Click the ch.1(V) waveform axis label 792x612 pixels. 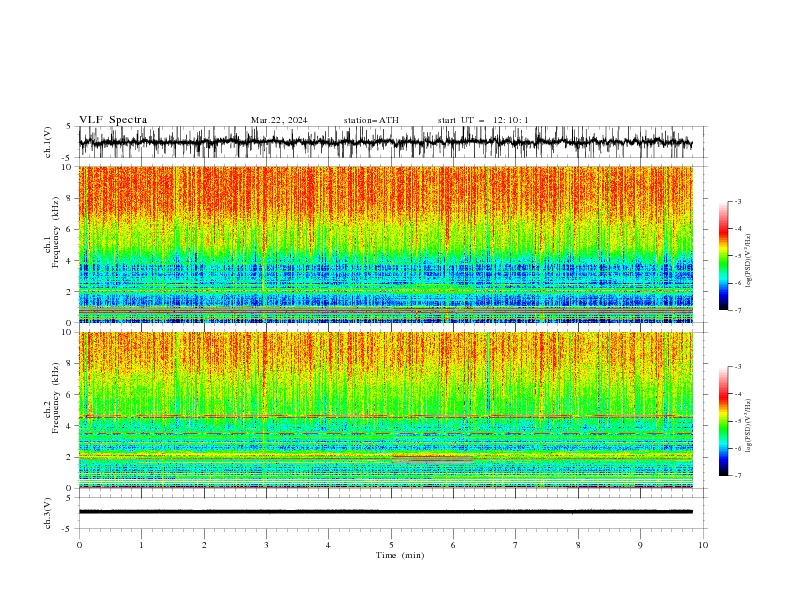click(x=48, y=142)
